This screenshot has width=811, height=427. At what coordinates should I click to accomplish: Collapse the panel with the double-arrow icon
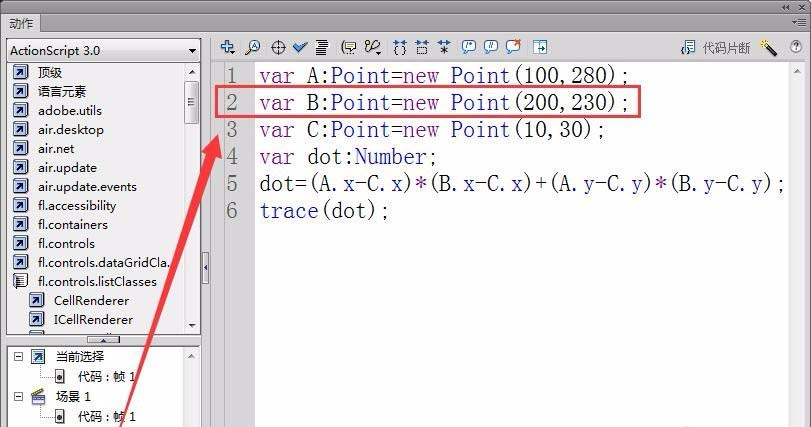786,7
